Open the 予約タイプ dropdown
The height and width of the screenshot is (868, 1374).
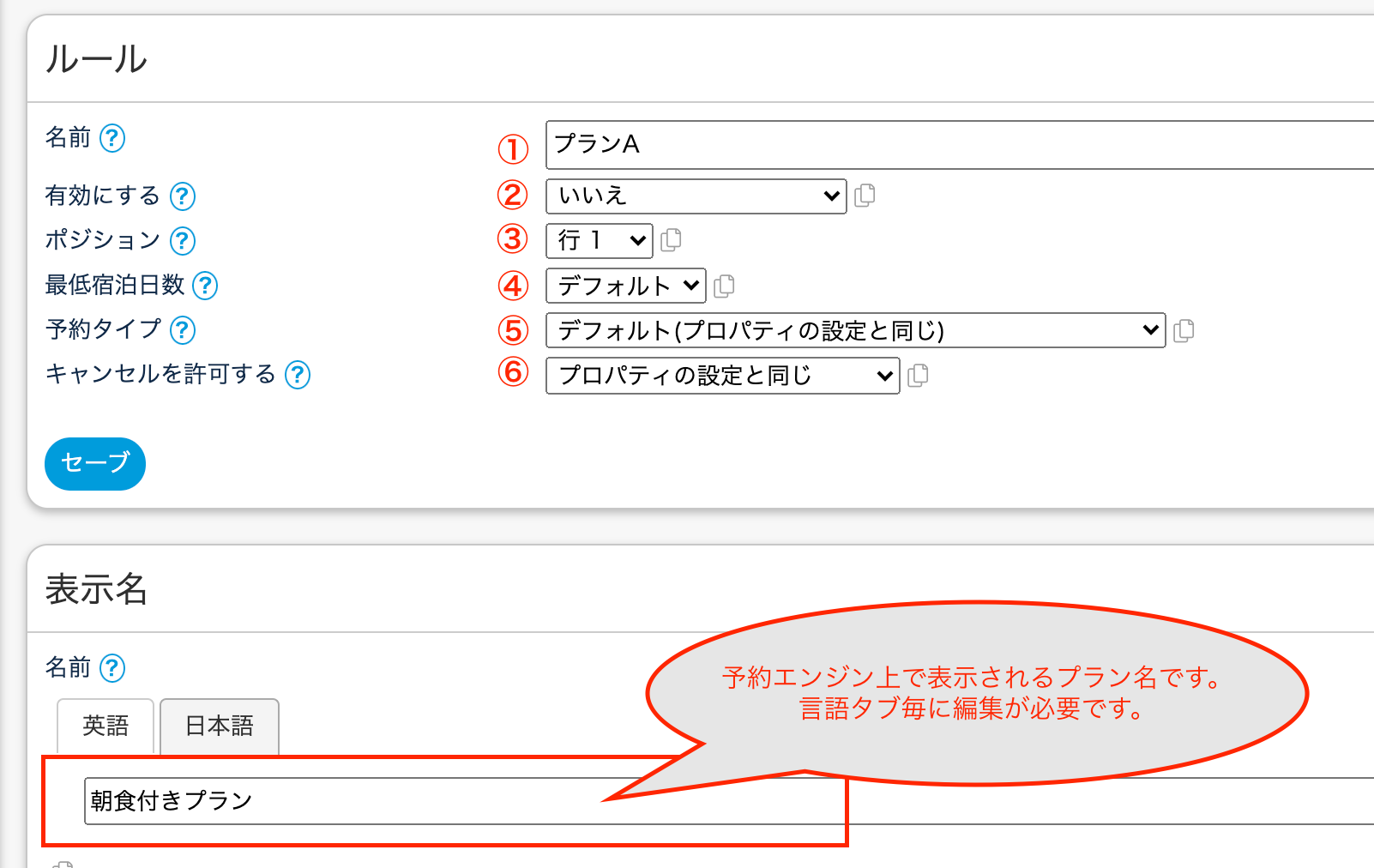[855, 330]
